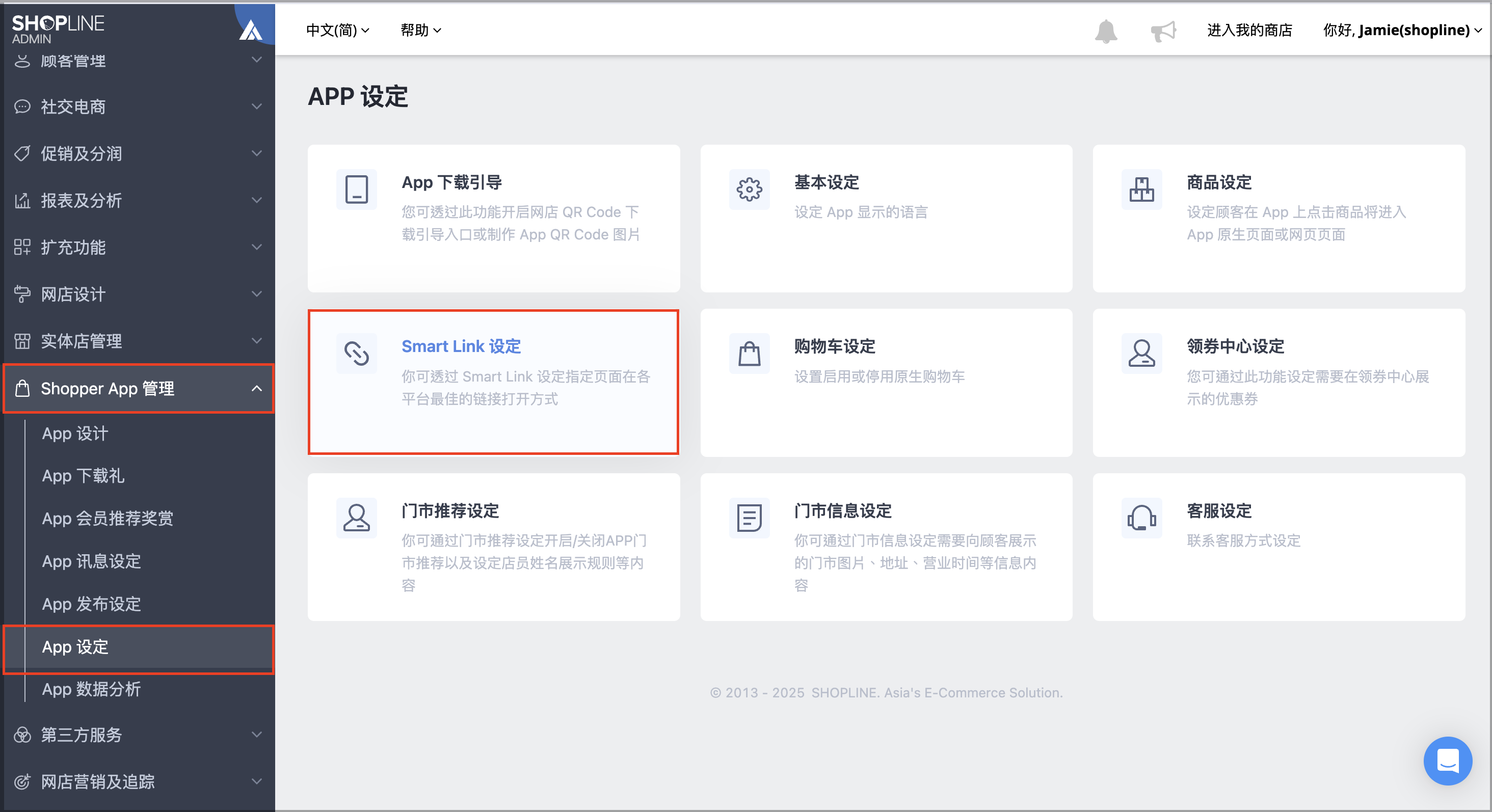Open the 门市推荐设定 card title
1492x812 pixels.
(x=450, y=511)
